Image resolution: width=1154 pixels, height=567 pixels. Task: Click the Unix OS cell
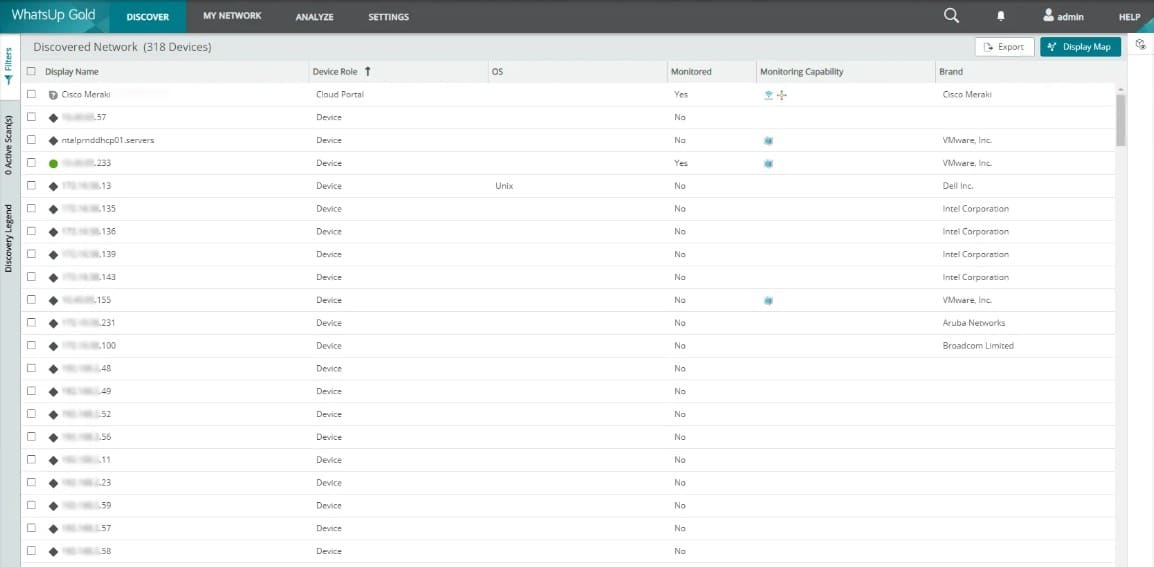504,186
